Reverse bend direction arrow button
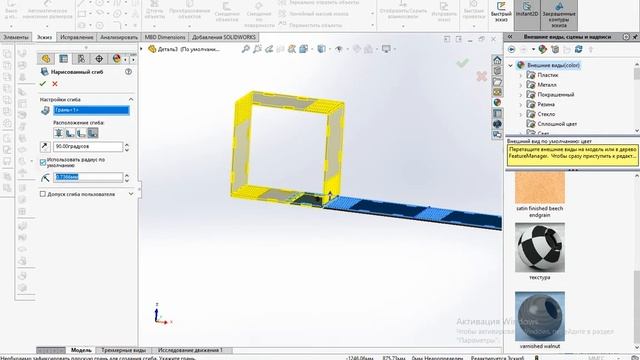 45,147
